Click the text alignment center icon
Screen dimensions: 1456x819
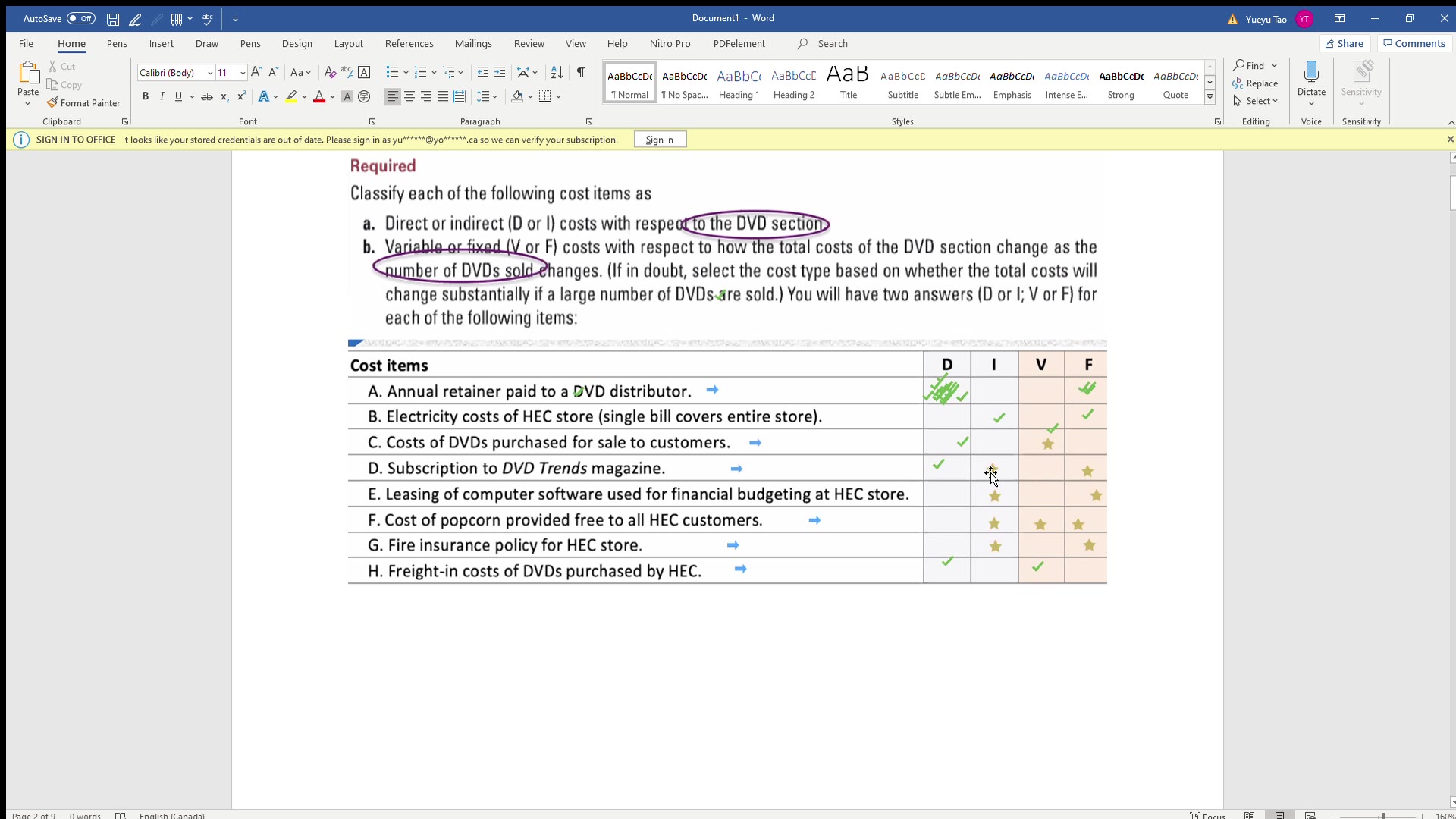(409, 96)
